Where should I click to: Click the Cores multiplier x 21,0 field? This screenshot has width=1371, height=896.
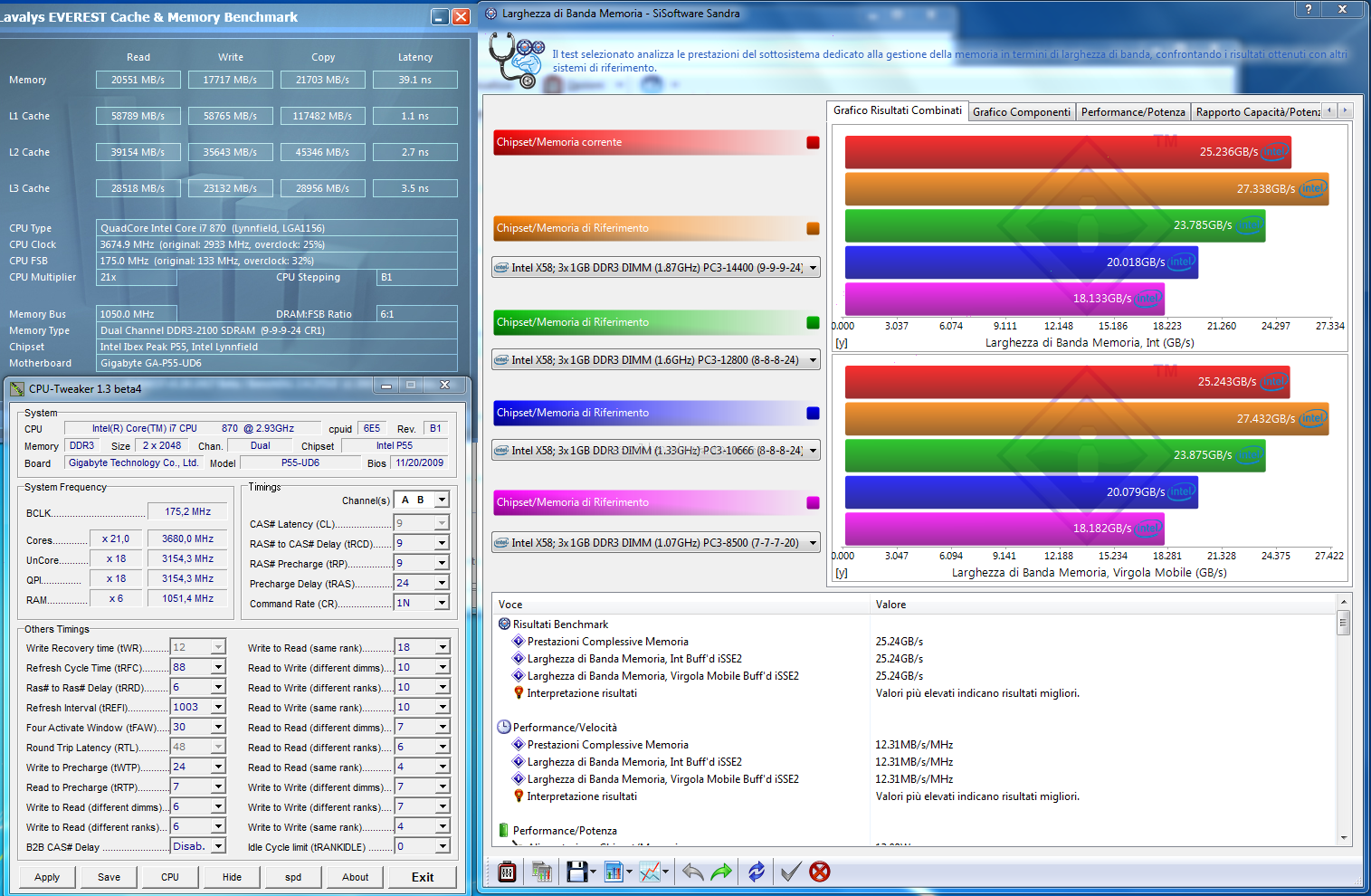[x=116, y=539]
